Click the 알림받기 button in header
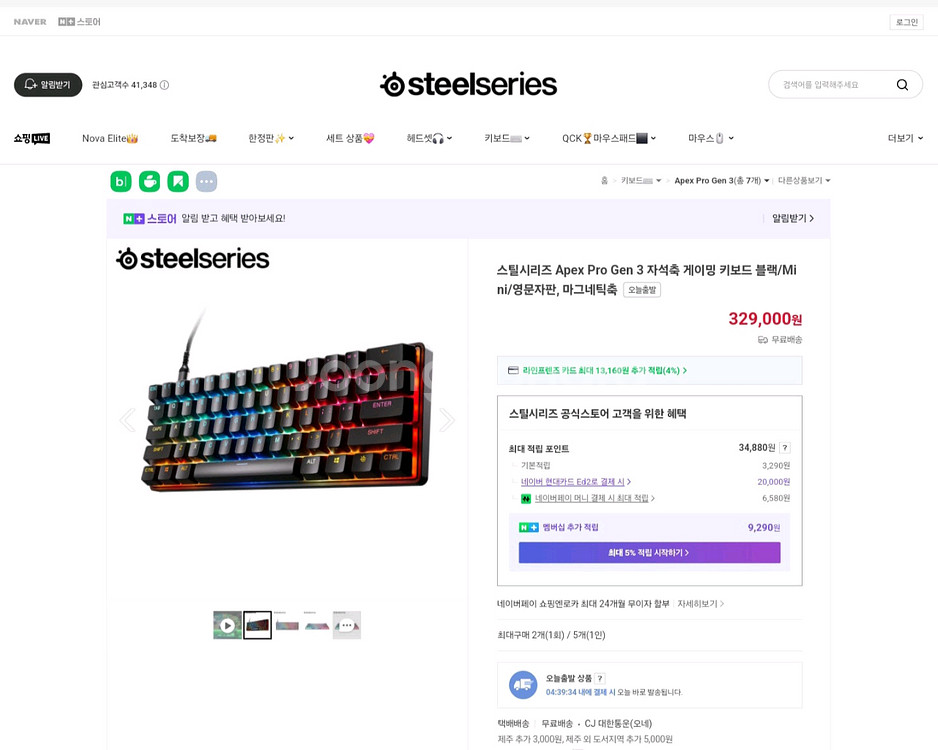 pyautogui.click(x=48, y=85)
